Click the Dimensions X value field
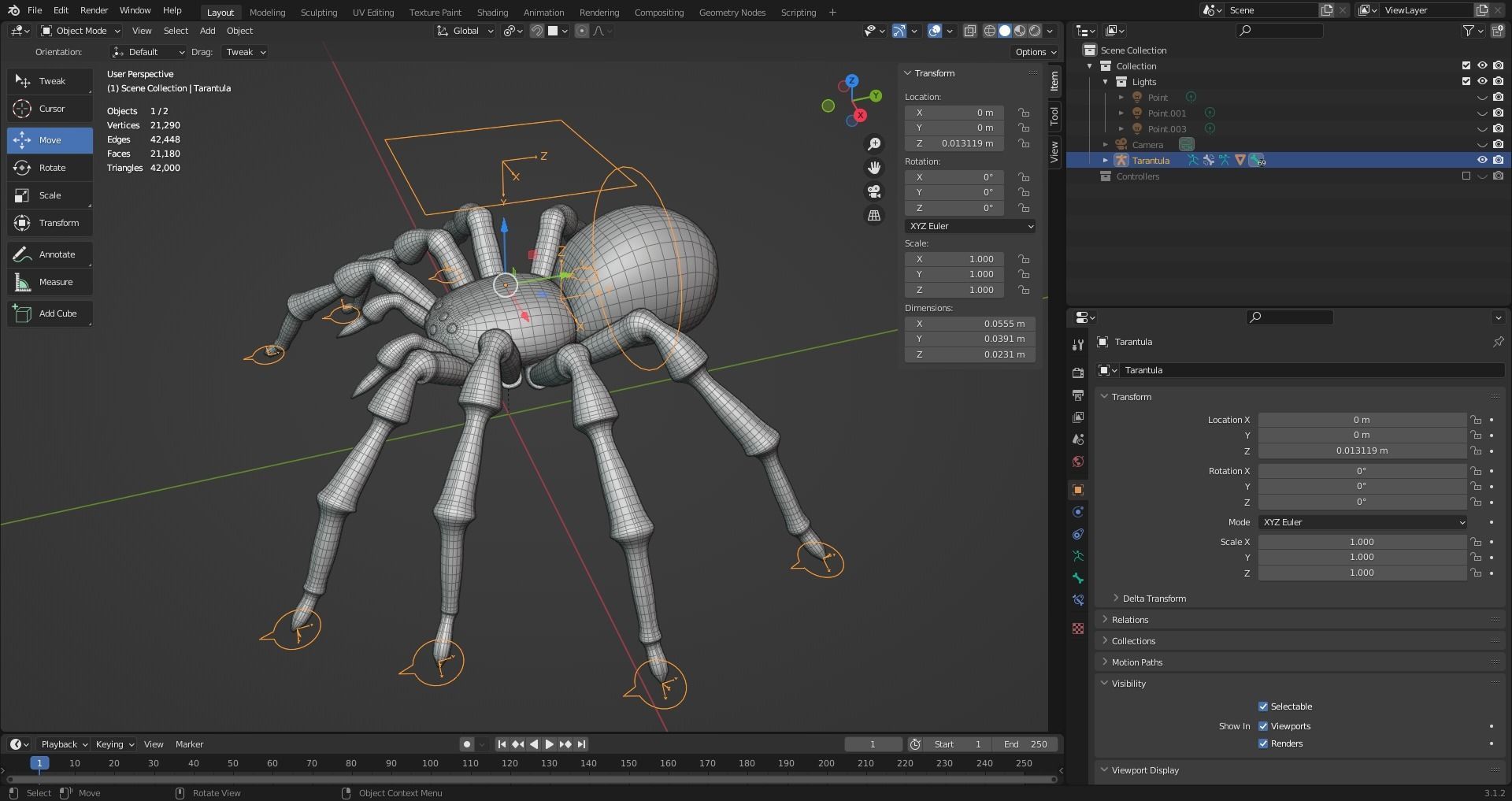 tap(969, 324)
